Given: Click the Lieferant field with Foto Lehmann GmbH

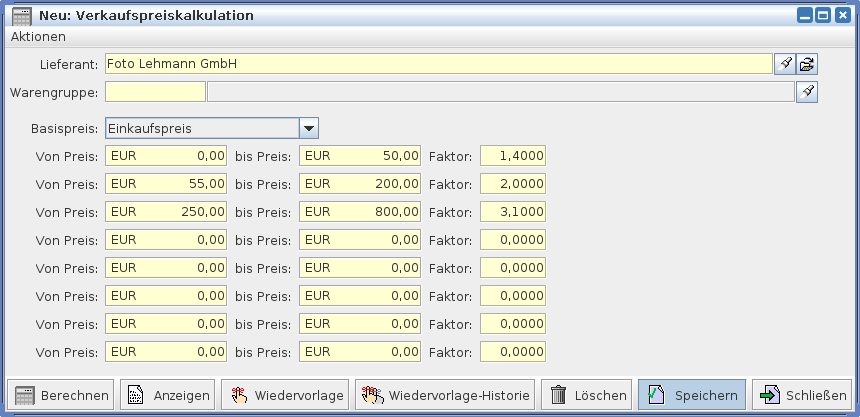Looking at the screenshot, I should [x=438, y=64].
